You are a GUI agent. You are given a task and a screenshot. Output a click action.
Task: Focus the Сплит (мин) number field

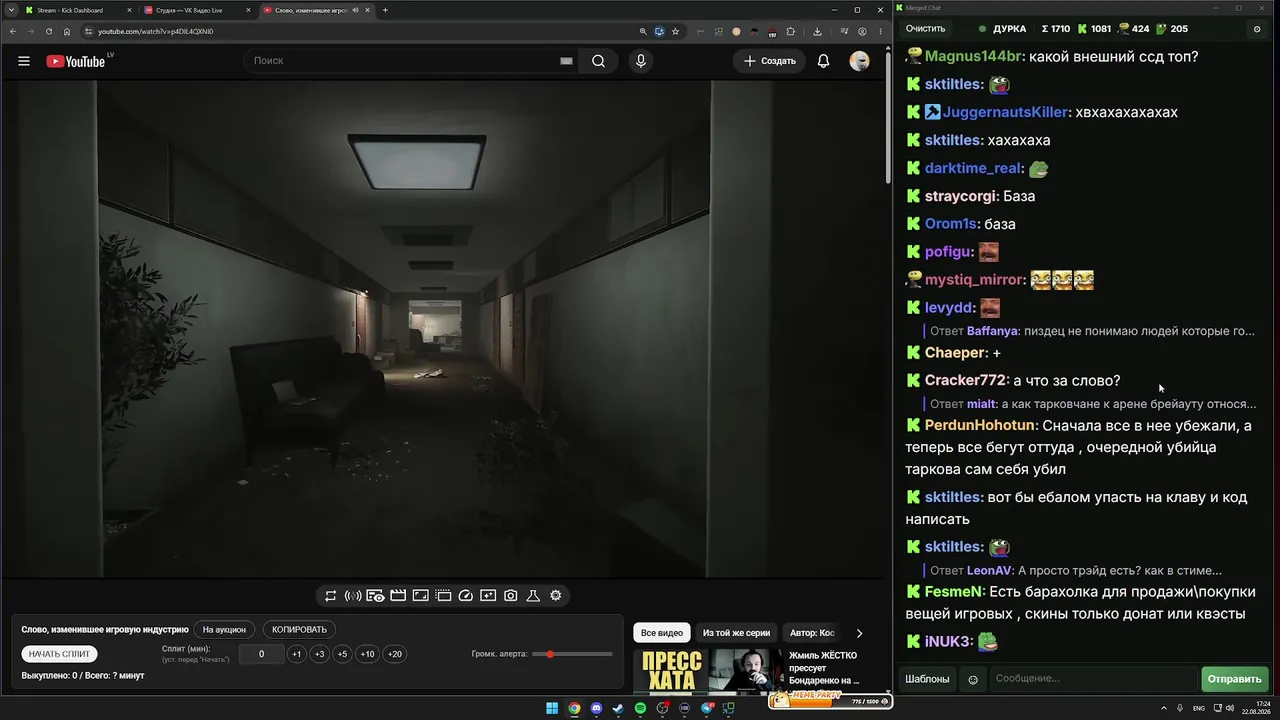point(261,654)
